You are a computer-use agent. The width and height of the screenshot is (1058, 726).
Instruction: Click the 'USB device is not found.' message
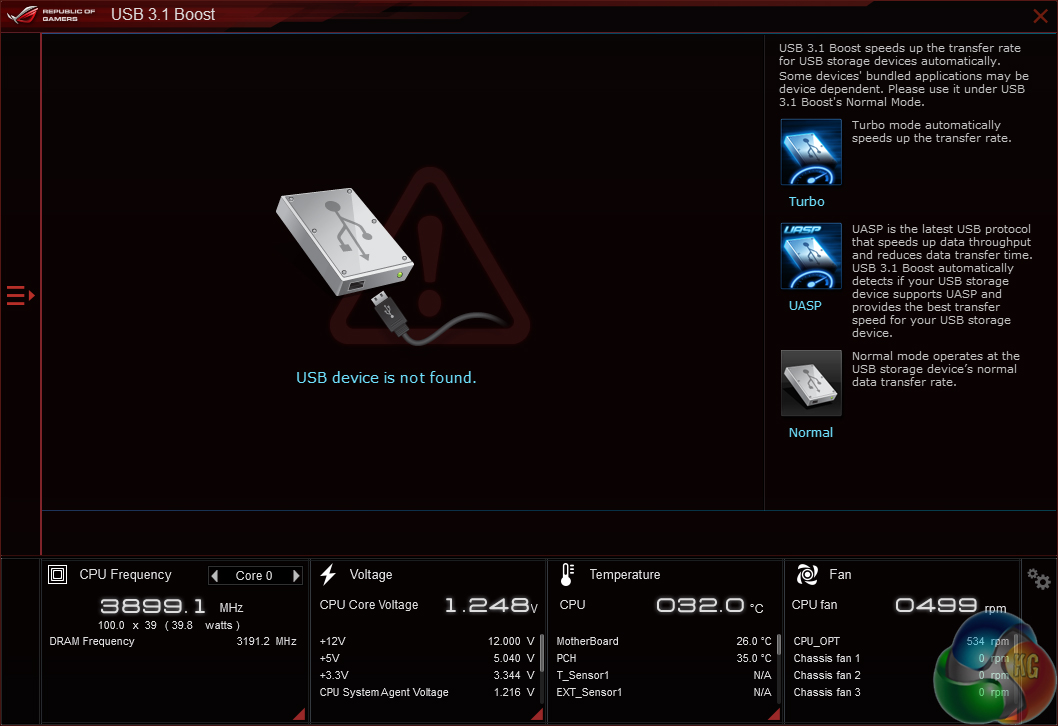[386, 378]
